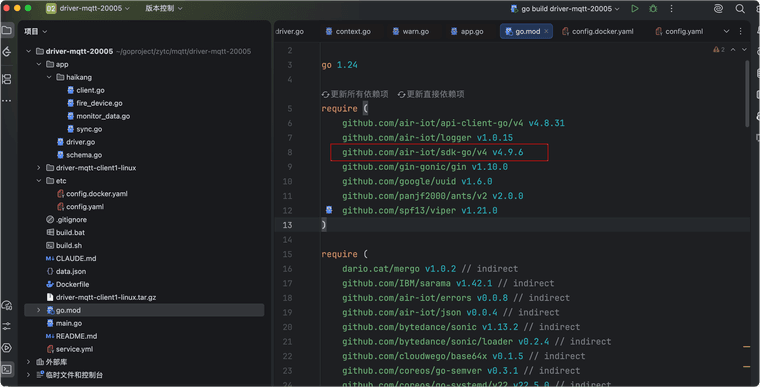The width and height of the screenshot is (760, 387).
Task: Click 更新所有依赖项 link
Action: (x=355, y=94)
